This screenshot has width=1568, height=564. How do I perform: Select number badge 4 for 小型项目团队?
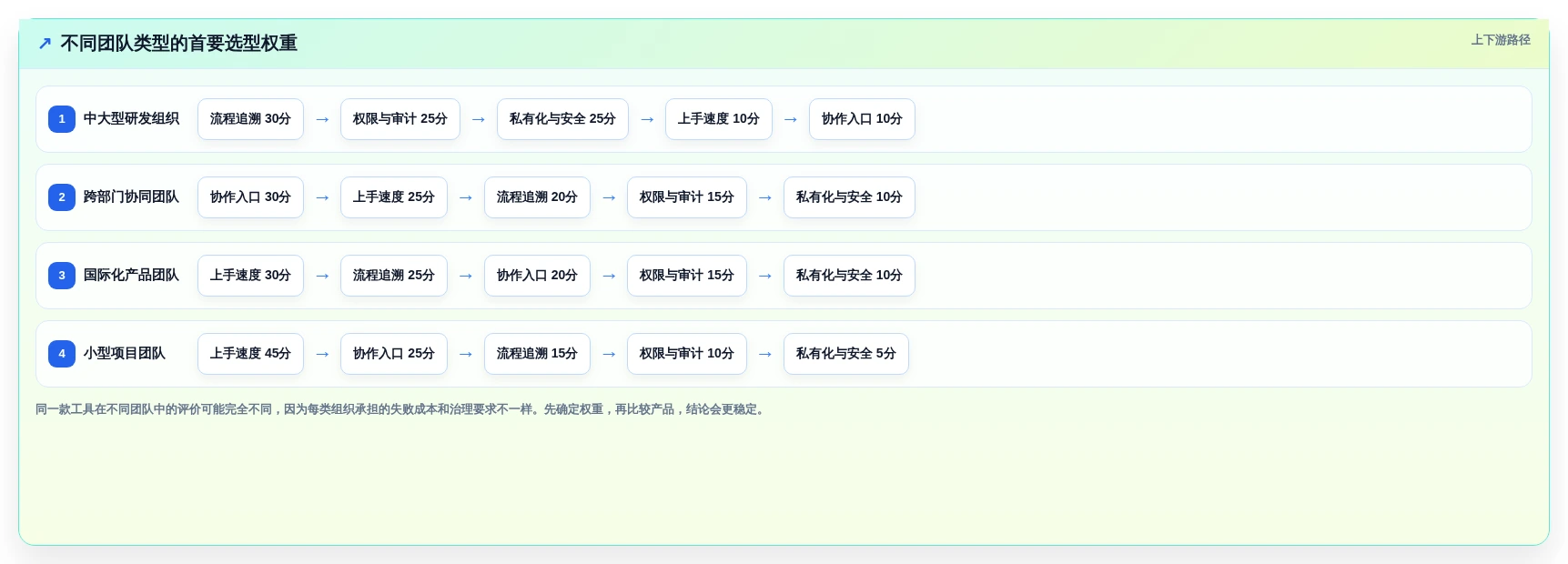pos(62,354)
